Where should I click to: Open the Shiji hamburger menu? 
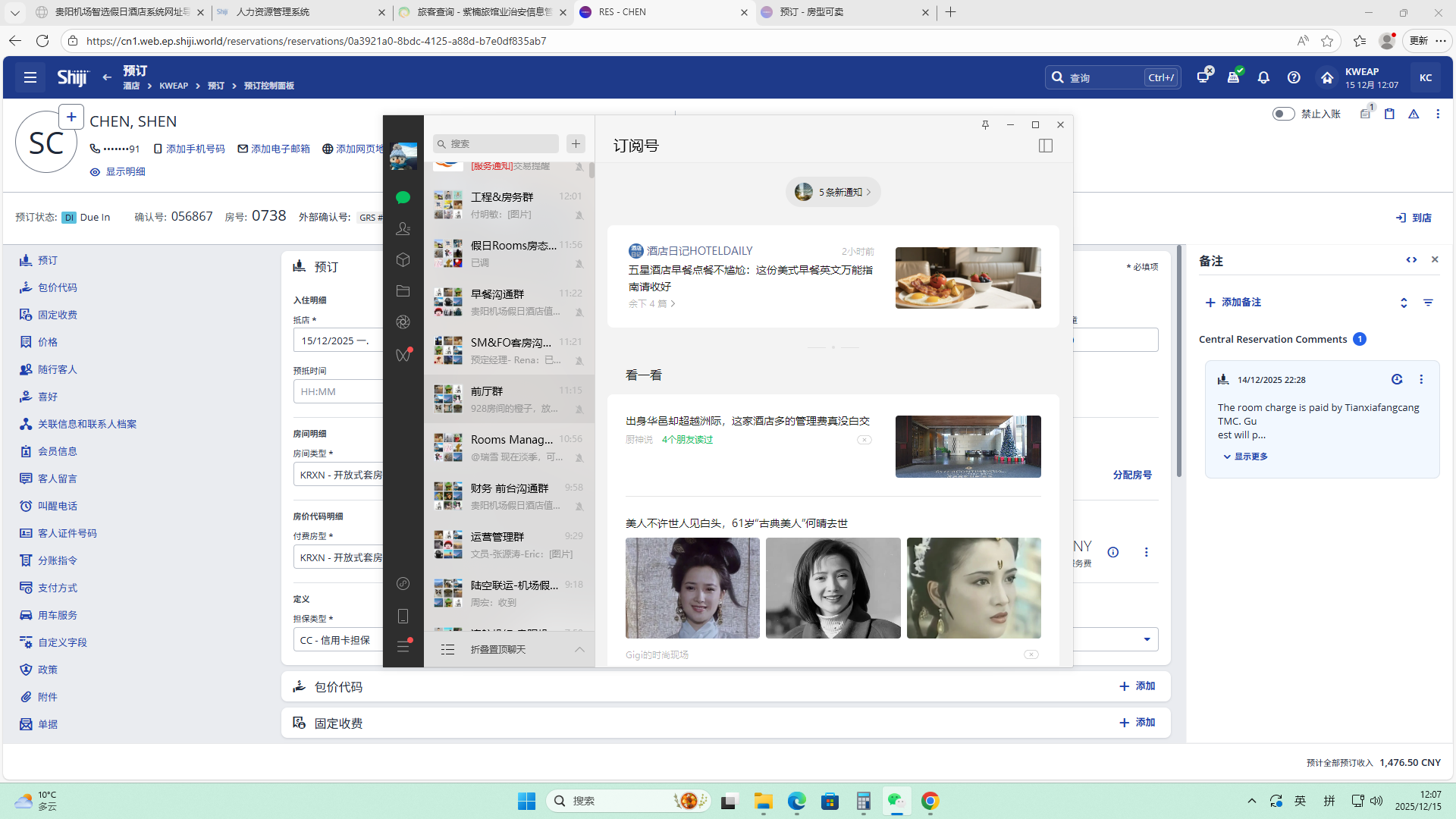click(x=30, y=77)
